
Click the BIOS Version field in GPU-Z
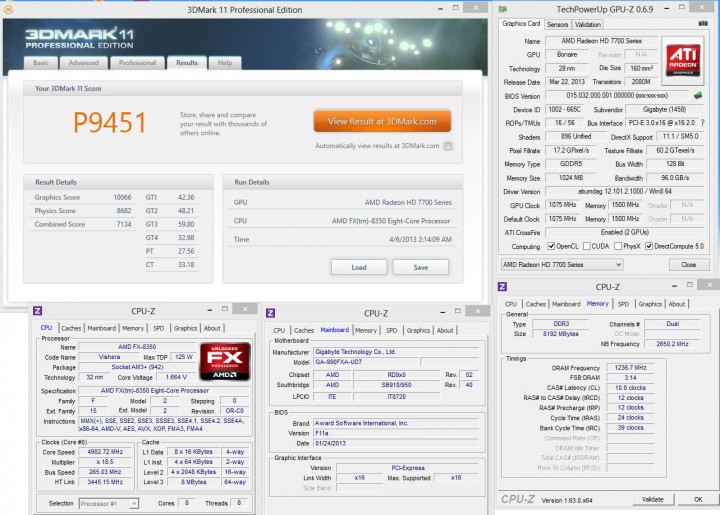click(617, 95)
